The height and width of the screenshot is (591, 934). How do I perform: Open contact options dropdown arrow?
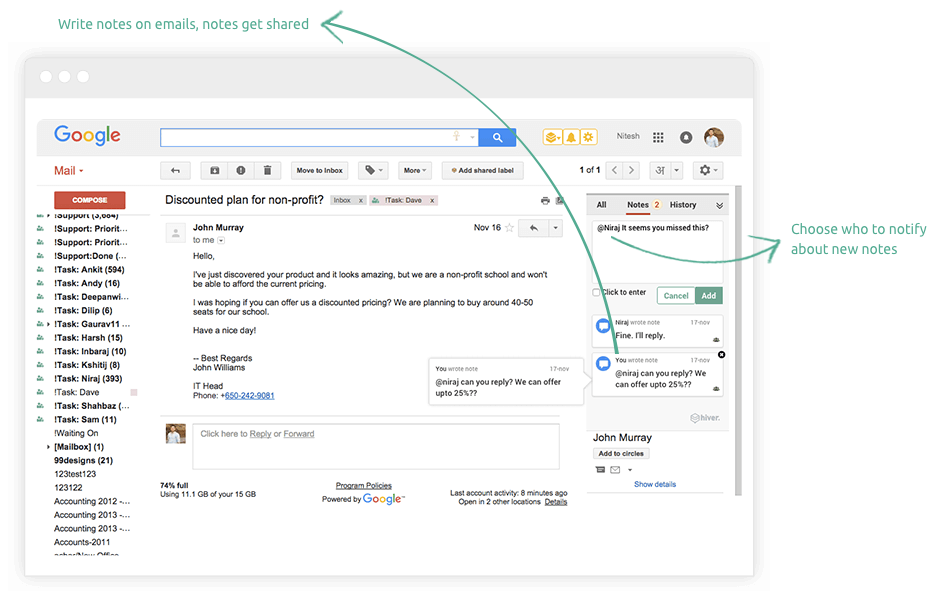click(x=630, y=470)
